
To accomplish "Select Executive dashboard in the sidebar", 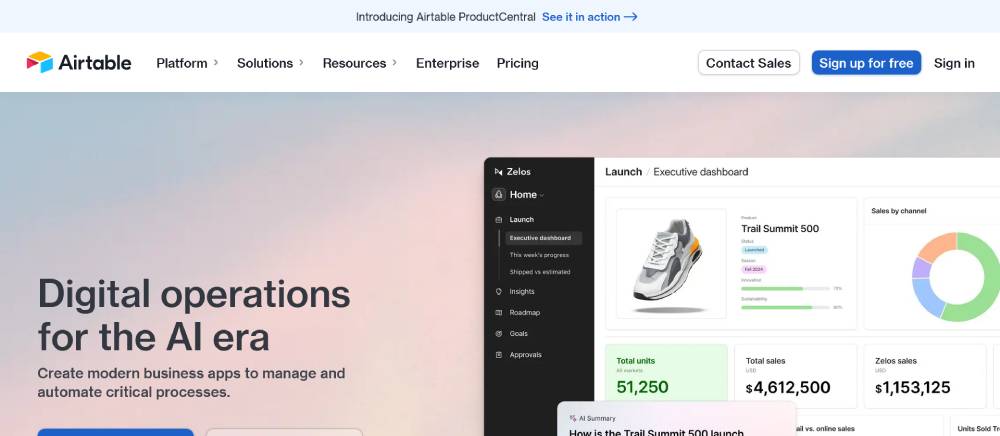I will point(541,238).
